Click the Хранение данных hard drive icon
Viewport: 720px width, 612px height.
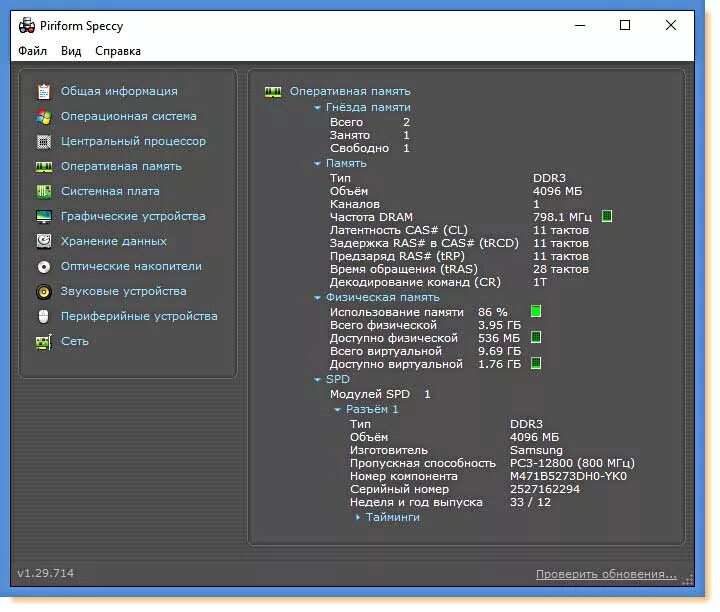coord(44,241)
